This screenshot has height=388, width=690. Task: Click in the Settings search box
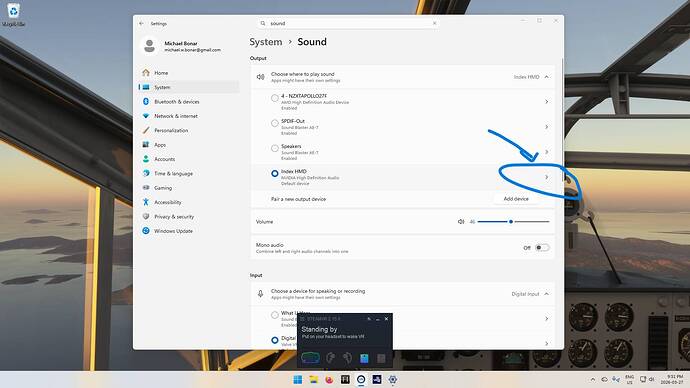[x=348, y=23]
